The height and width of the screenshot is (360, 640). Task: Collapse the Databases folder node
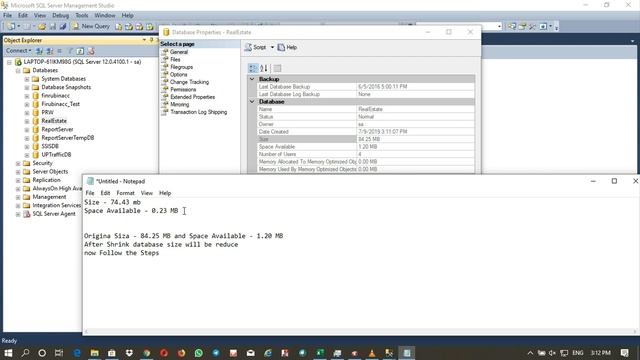tap(18, 71)
